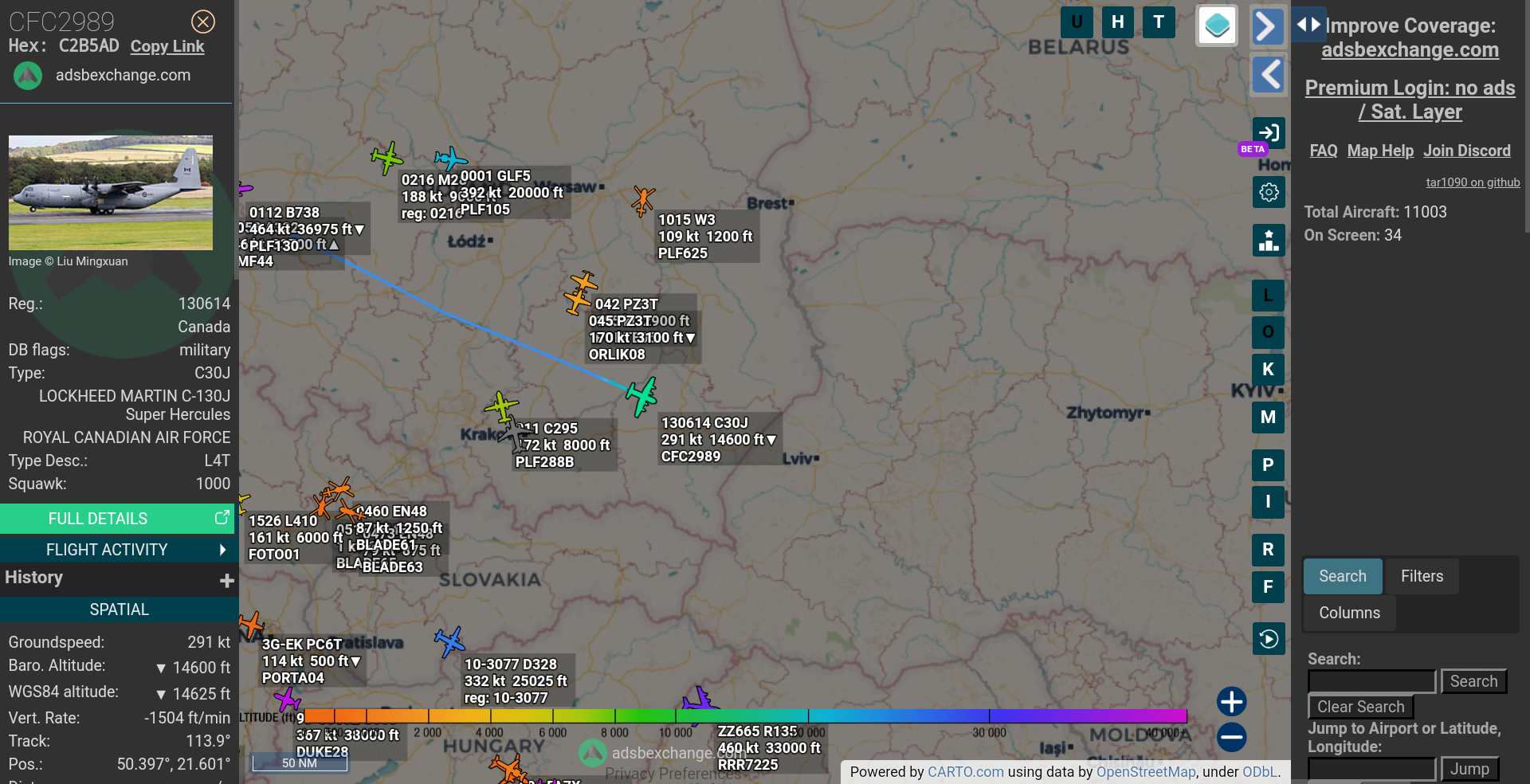
Task: Open the statistics podium icon
Action: click(1269, 240)
